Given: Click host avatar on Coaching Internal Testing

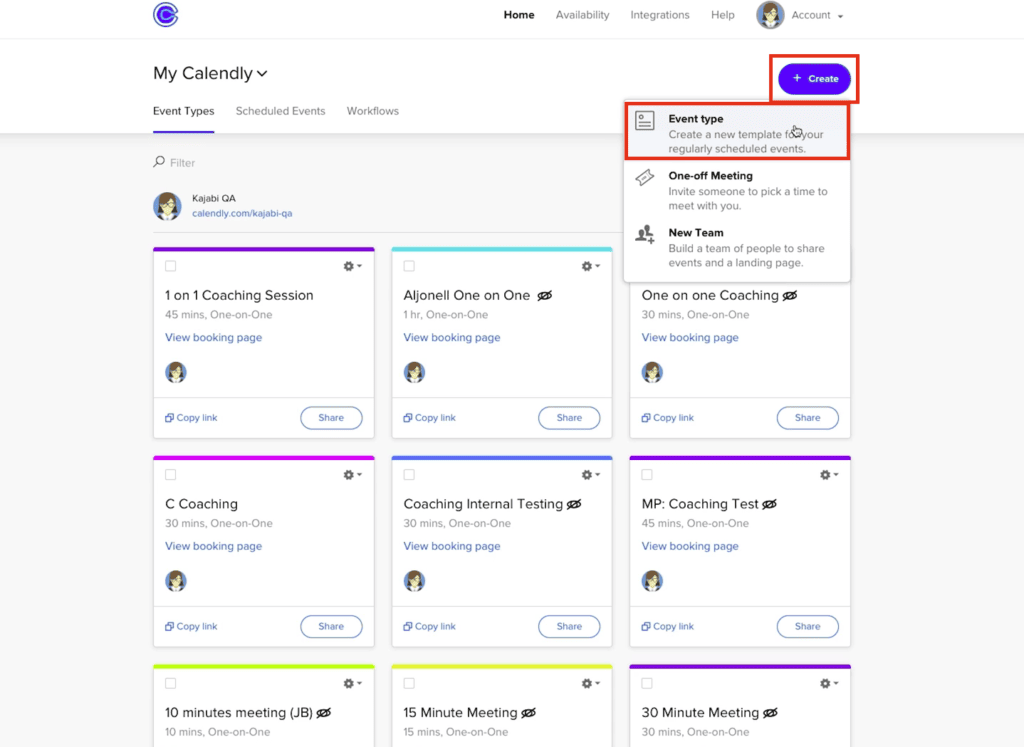Looking at the screenshot, I should 414,580.
